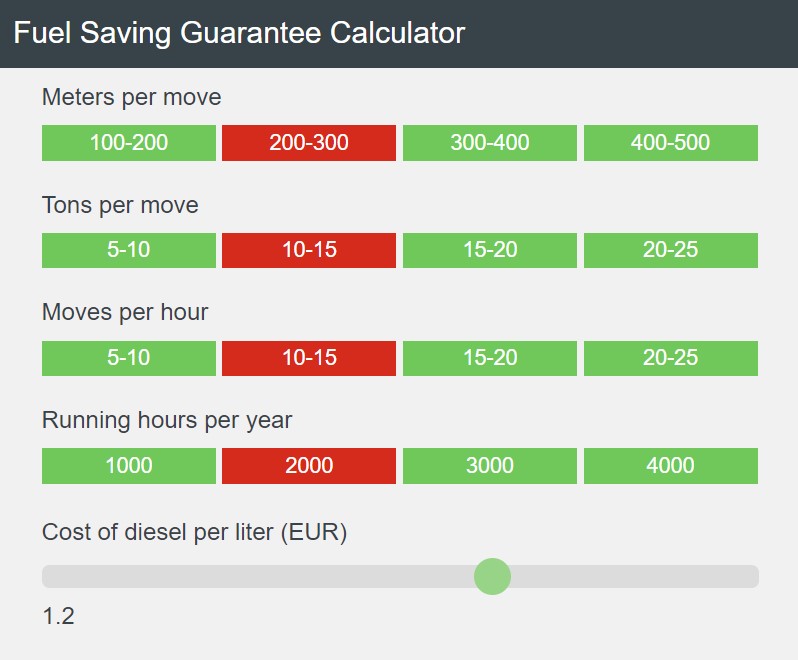Viewport: 798px width, 660px height.
Task: Pick 4000 running hours per year
Action: click(x=670, y=466)
